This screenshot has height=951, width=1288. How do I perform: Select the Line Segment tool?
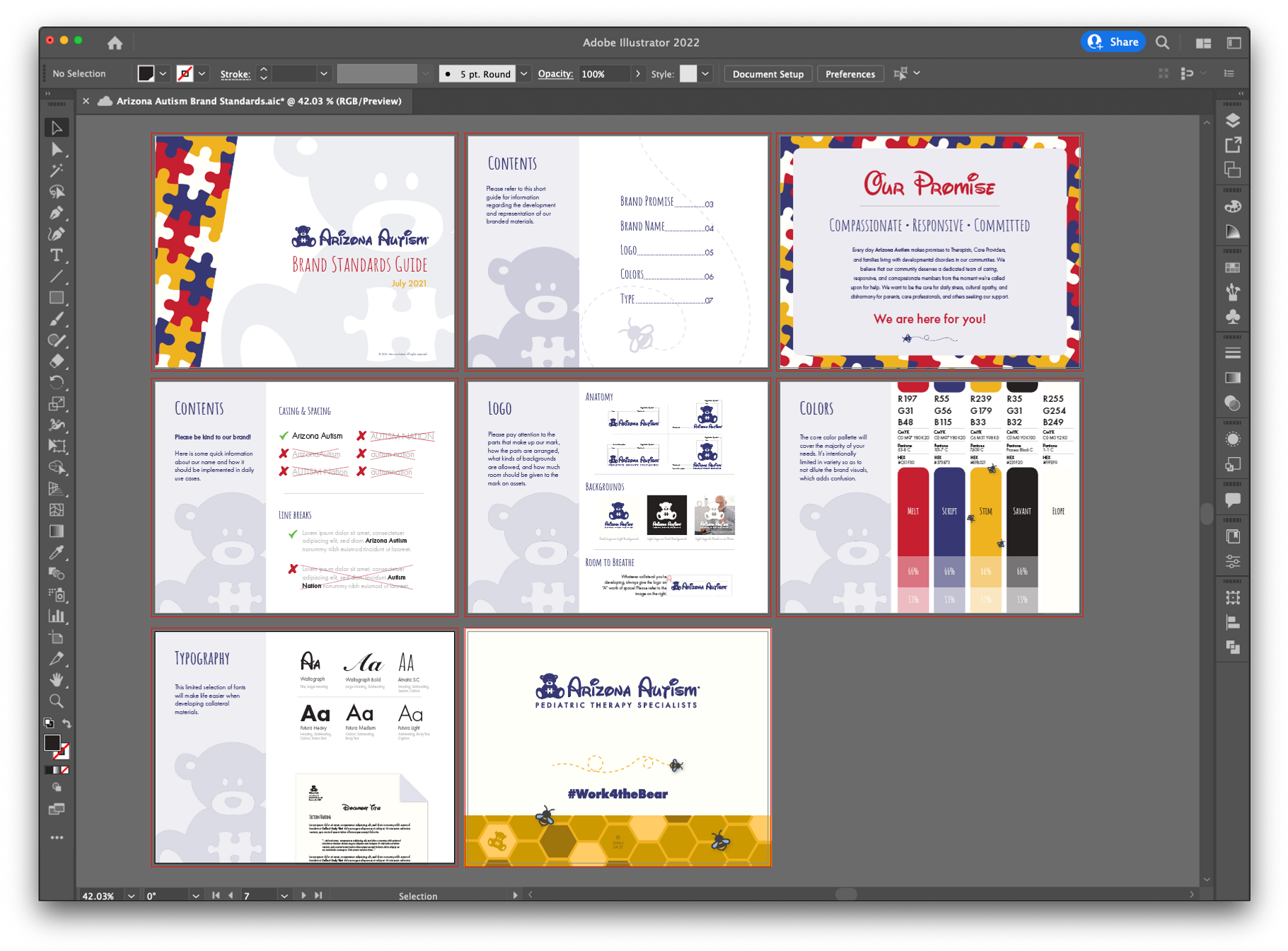pos(57,277)
